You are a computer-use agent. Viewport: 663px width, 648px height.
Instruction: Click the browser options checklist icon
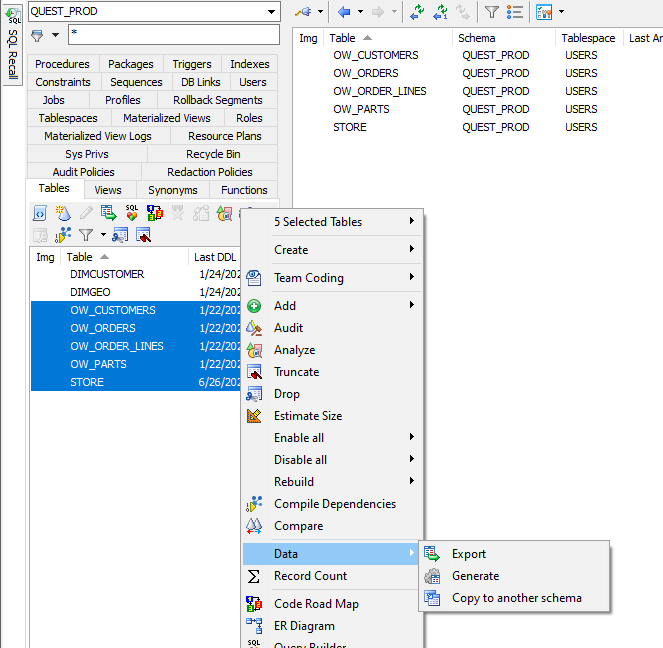pos(544,12)
